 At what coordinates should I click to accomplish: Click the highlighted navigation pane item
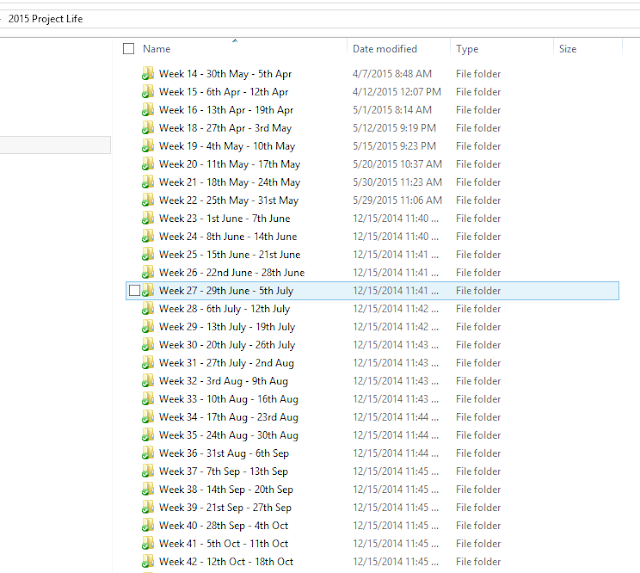(x=55, y=145)
